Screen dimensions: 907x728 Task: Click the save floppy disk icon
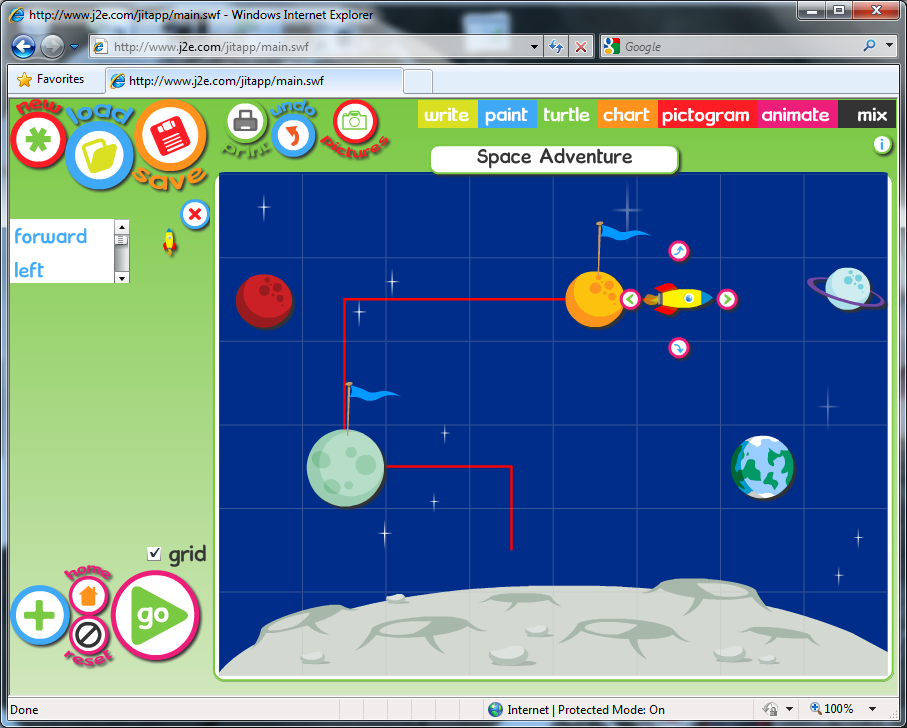[169, 134]
